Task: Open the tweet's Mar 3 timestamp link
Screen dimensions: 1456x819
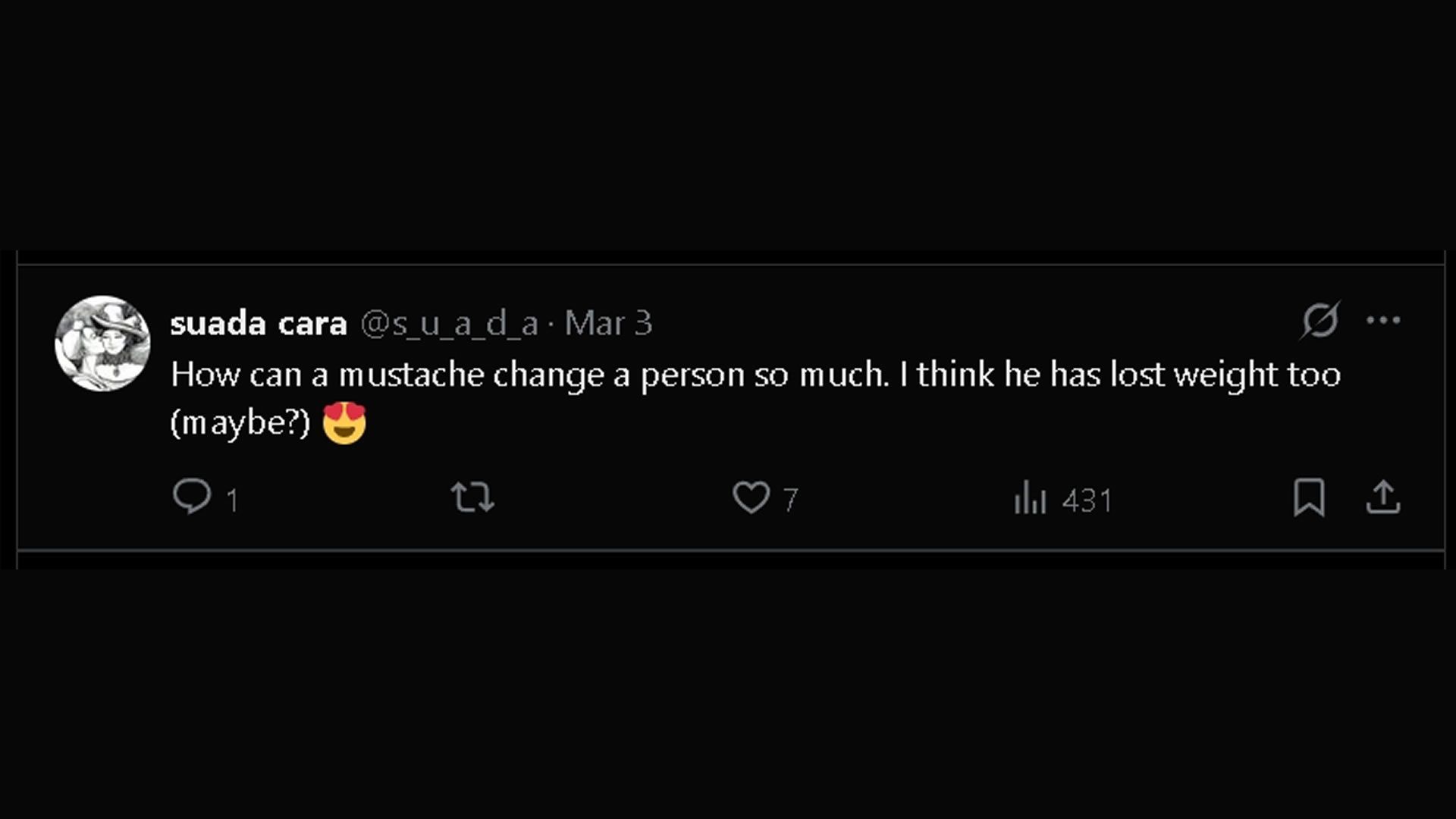Action: [x=608, y=324]
